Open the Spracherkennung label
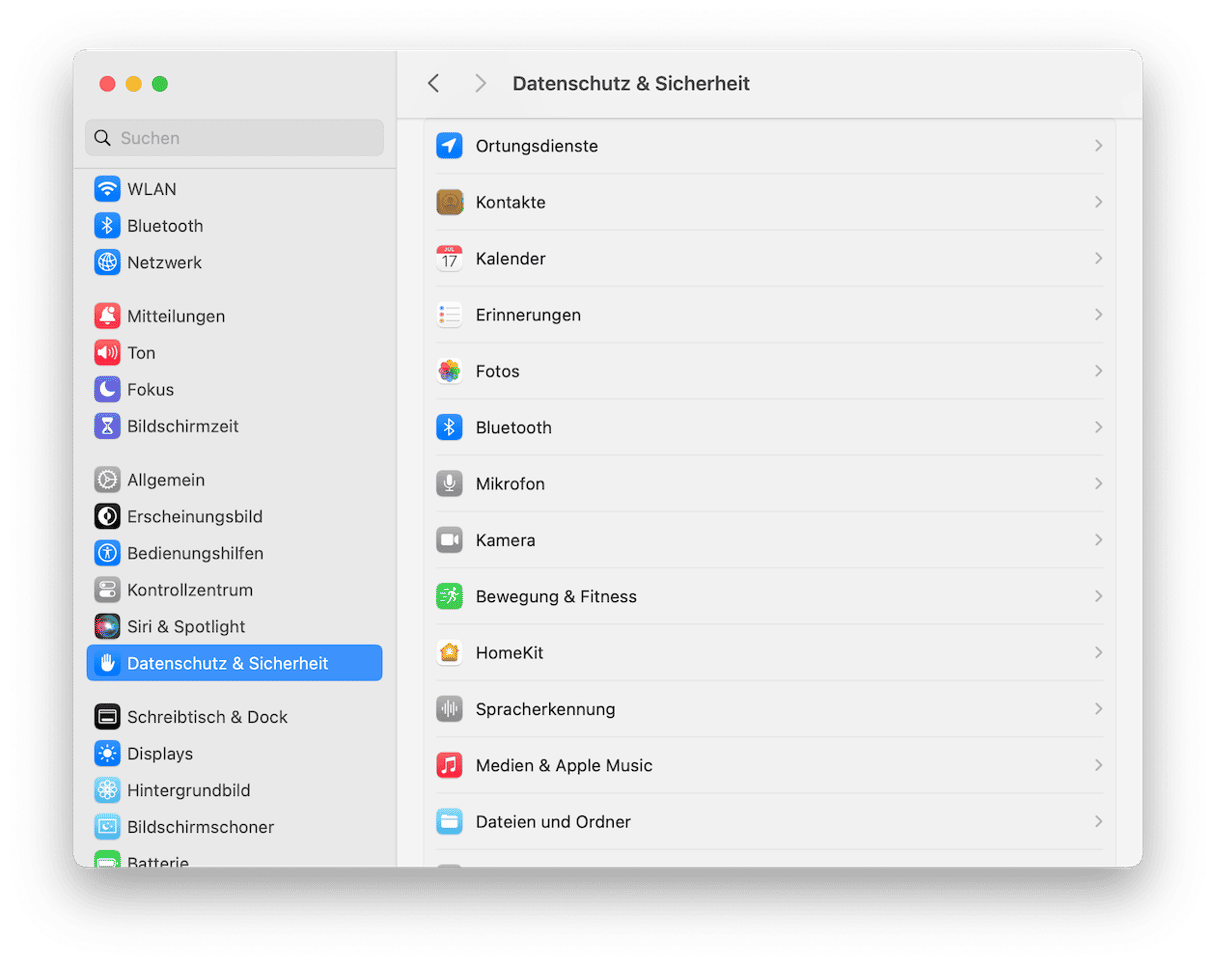Viewport: 1216px width, 964px height. click(x=545, y=710)
